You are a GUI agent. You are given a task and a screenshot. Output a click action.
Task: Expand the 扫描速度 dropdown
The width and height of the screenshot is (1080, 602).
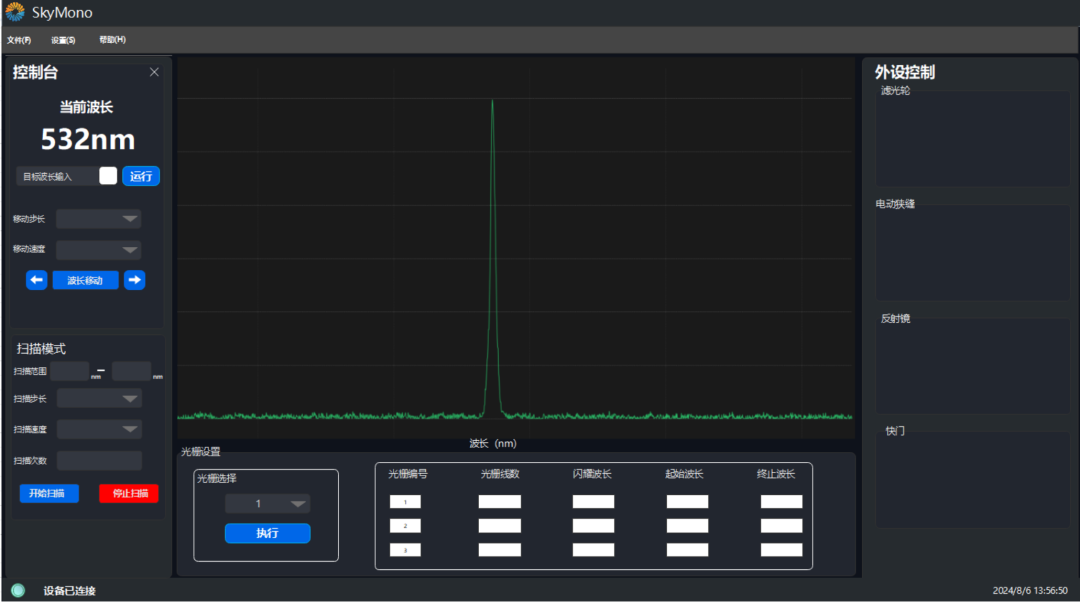point(99,429)
